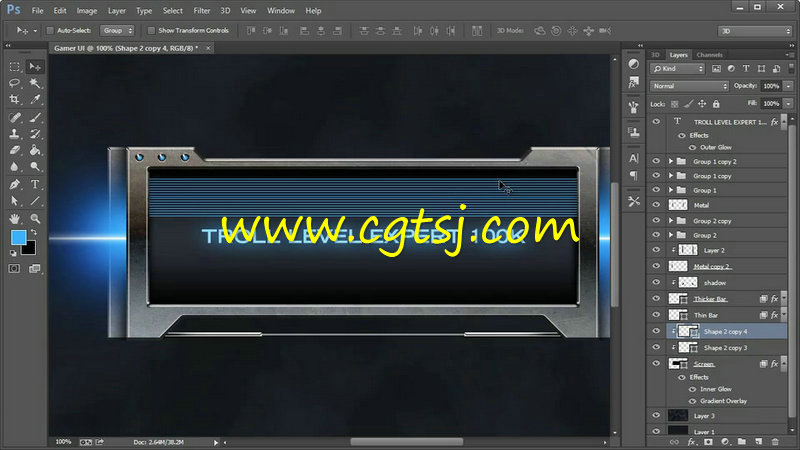Open the Auto-Select Group dropdown
The image size is (800, 450).
pos(117,31)
